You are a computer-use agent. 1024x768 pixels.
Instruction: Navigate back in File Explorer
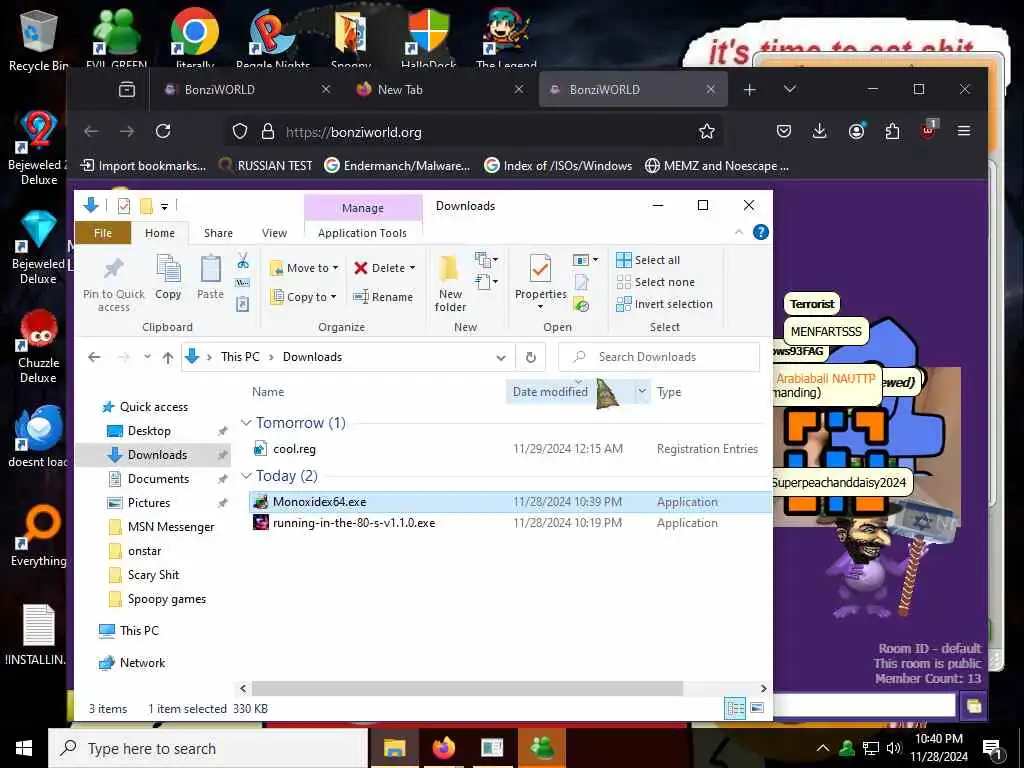[95, 357]
